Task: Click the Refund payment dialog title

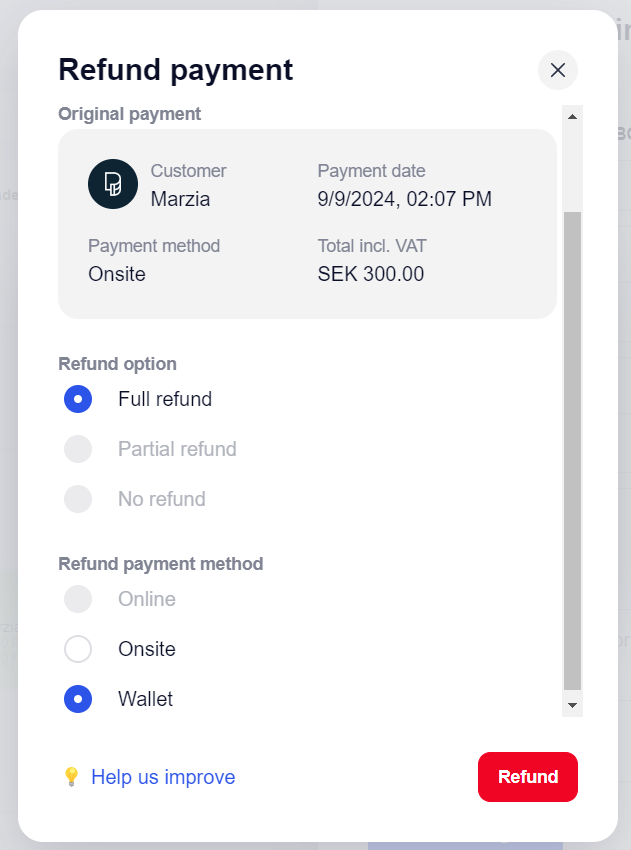Action: point(176,69)
